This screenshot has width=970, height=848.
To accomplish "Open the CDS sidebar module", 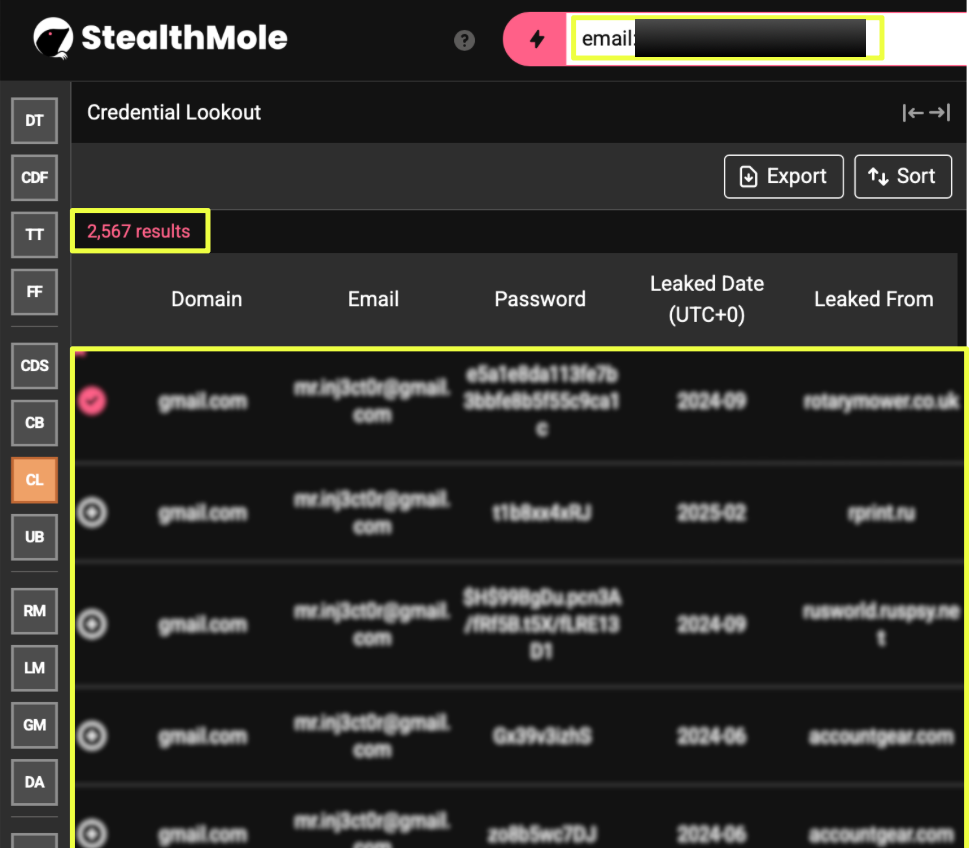I will pyautogui.click(x=35, y=366).
